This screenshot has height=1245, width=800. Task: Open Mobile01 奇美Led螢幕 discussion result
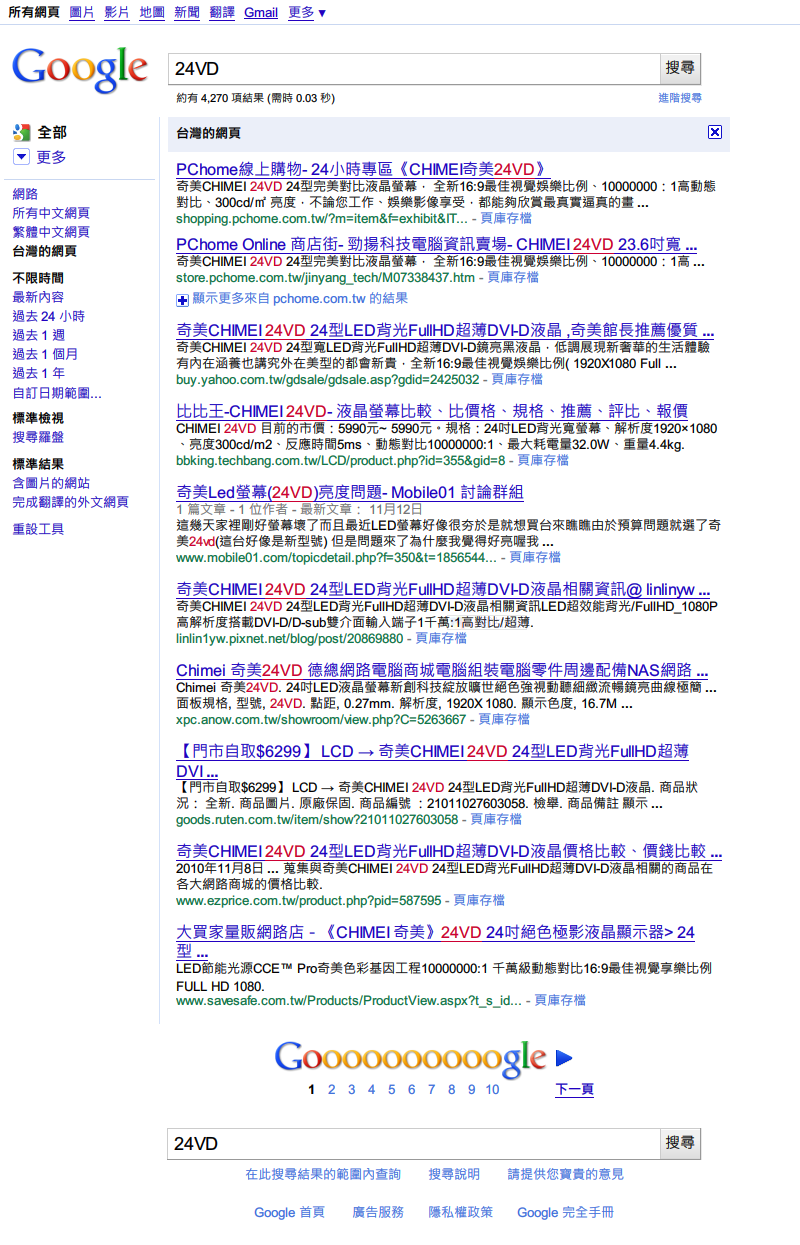[x=350, y=492]
